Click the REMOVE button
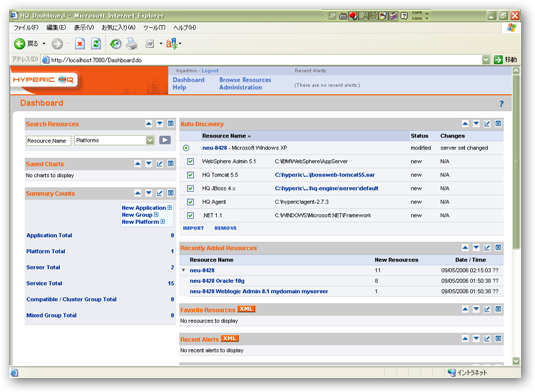The width and height of the screenshot is (535, 392). pyautogui.click(x=225, y=228)
